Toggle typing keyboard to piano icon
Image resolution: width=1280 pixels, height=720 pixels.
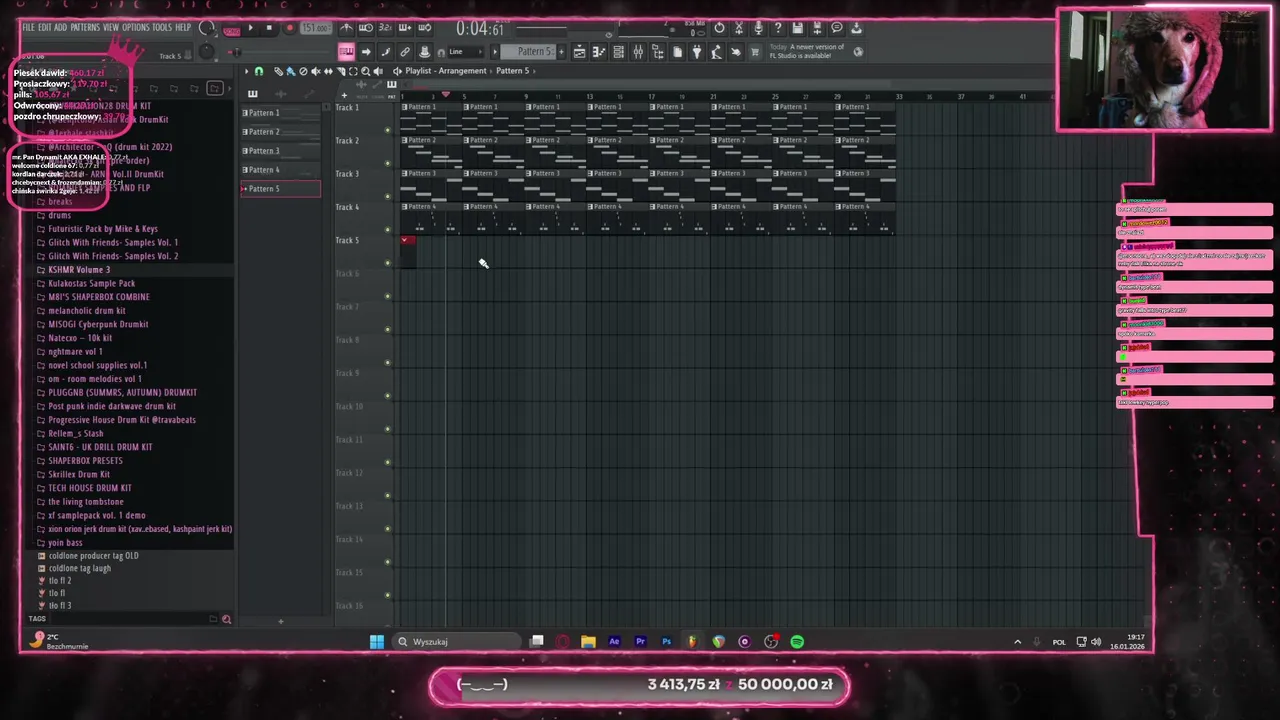(x=346, y=52)
